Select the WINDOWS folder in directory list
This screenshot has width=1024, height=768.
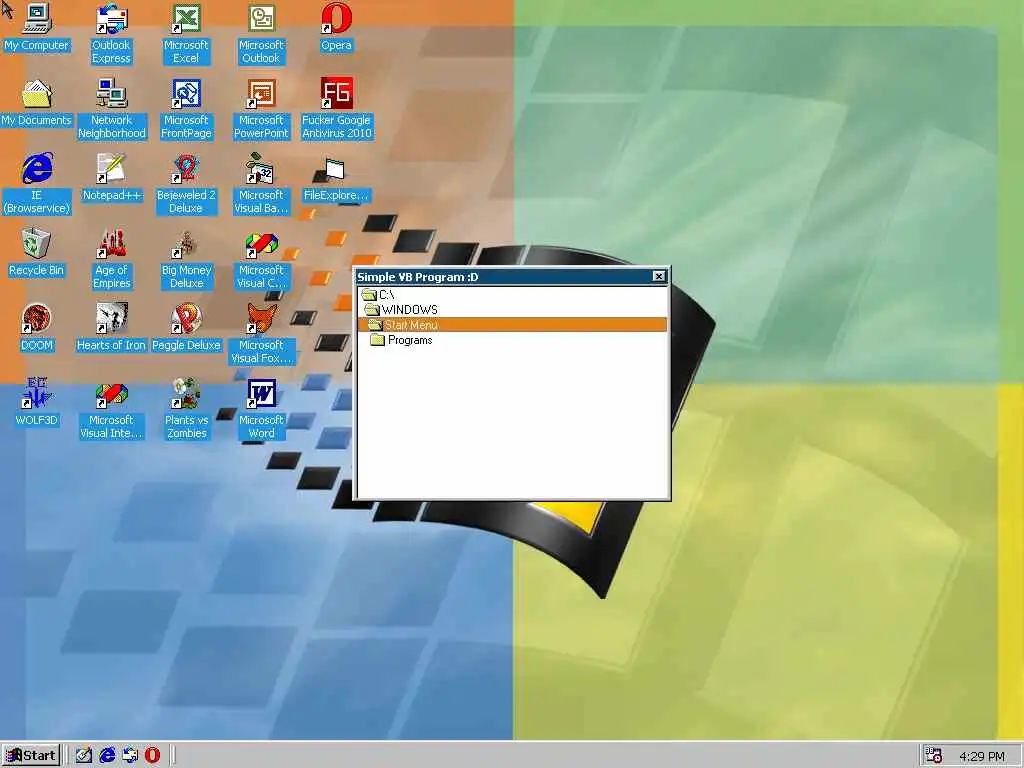coord(513,310)
